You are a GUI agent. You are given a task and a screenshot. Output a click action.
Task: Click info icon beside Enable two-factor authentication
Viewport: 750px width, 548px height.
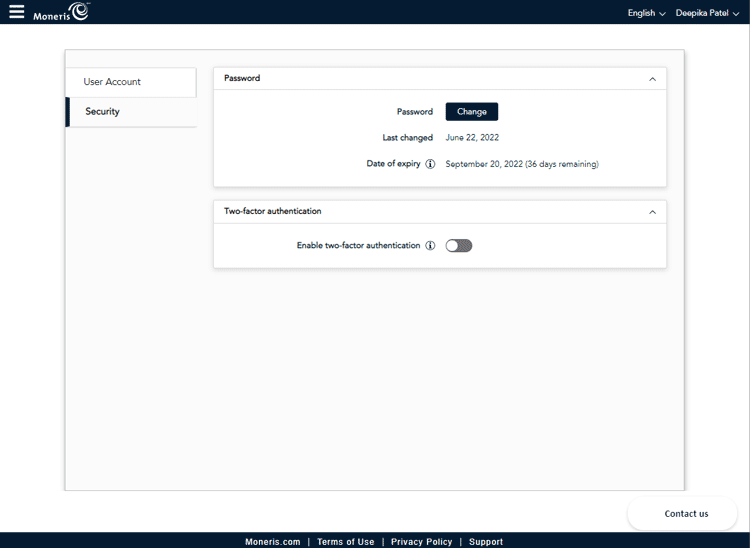pos(430,245)
